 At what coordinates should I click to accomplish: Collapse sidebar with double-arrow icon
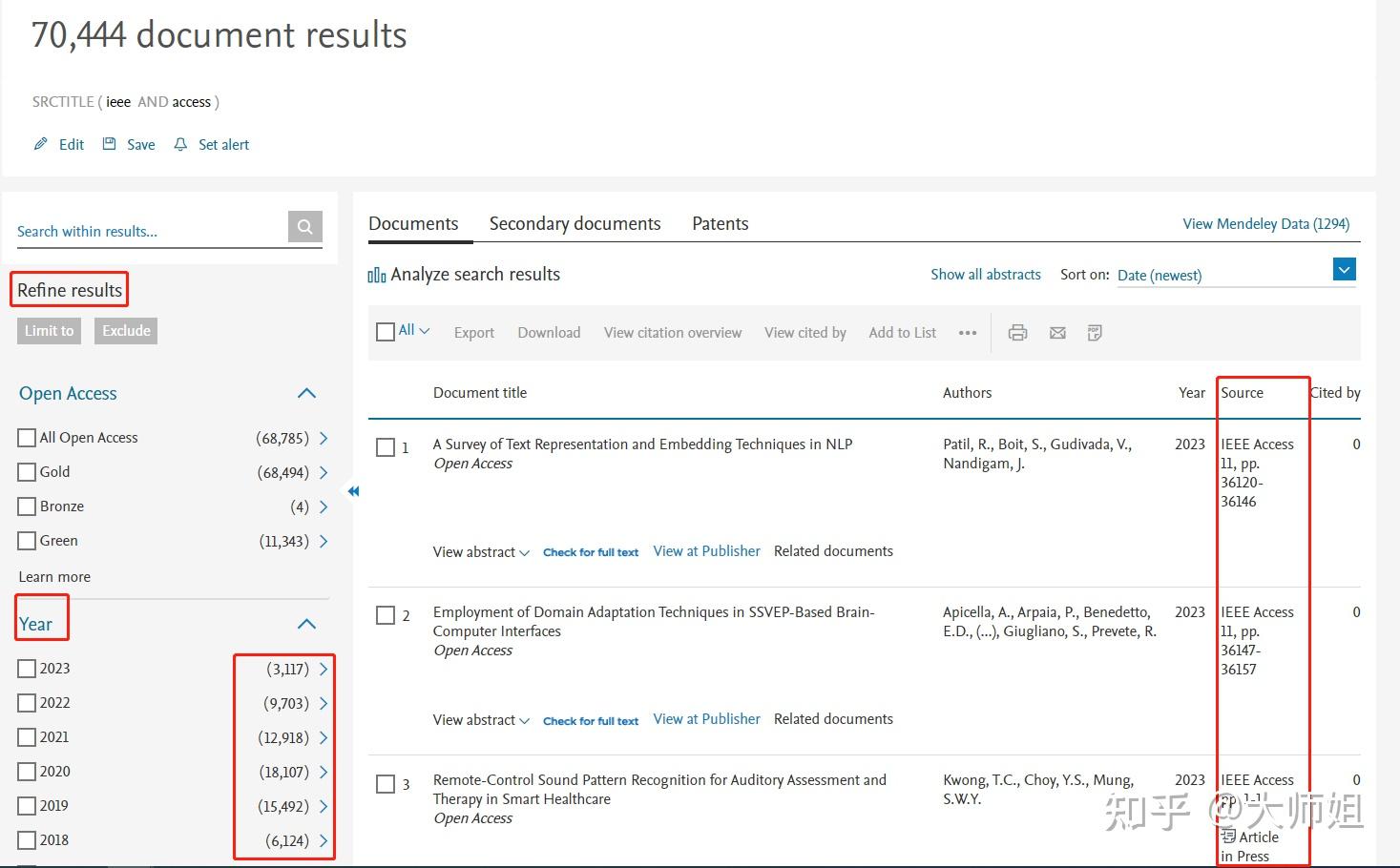pos(353,491)
